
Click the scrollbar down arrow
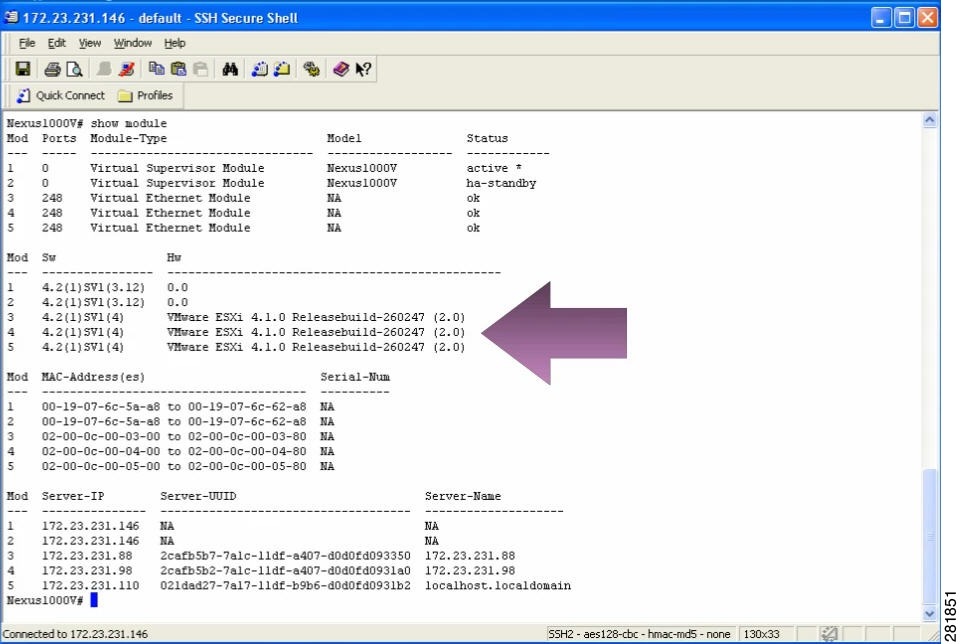pos(929,613)
